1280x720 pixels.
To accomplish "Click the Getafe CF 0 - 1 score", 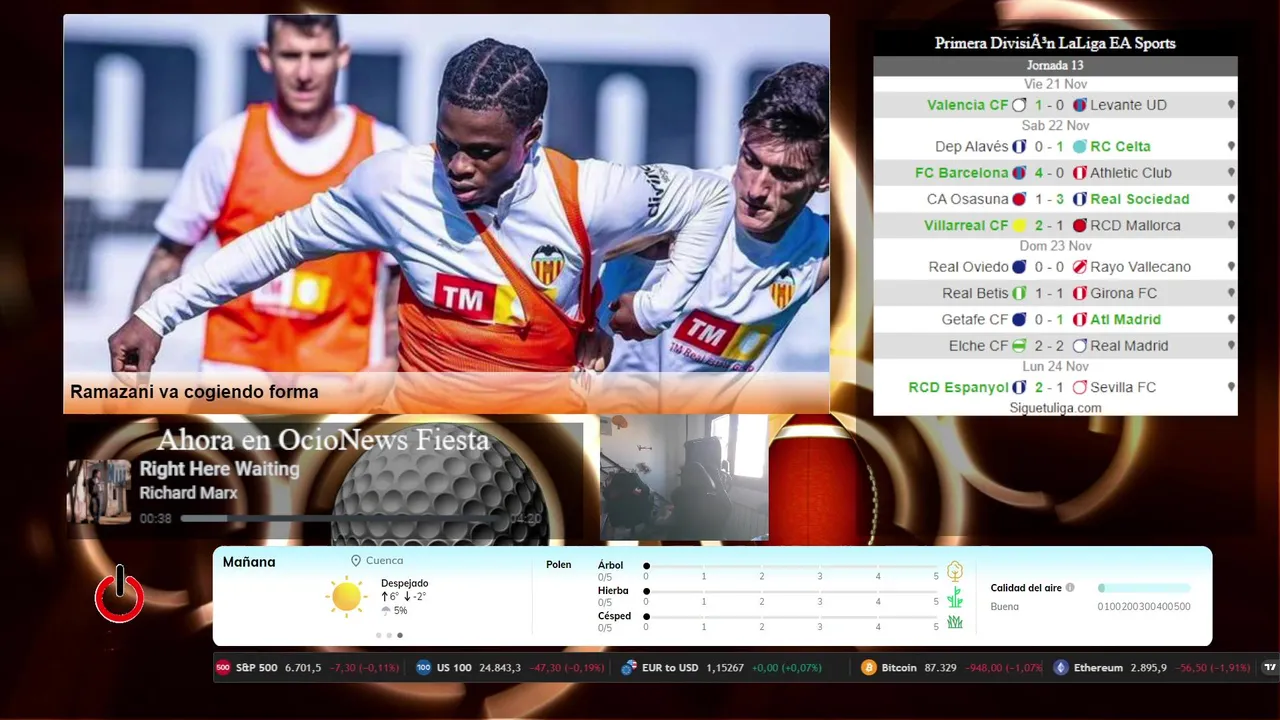I will [1050, 320].
